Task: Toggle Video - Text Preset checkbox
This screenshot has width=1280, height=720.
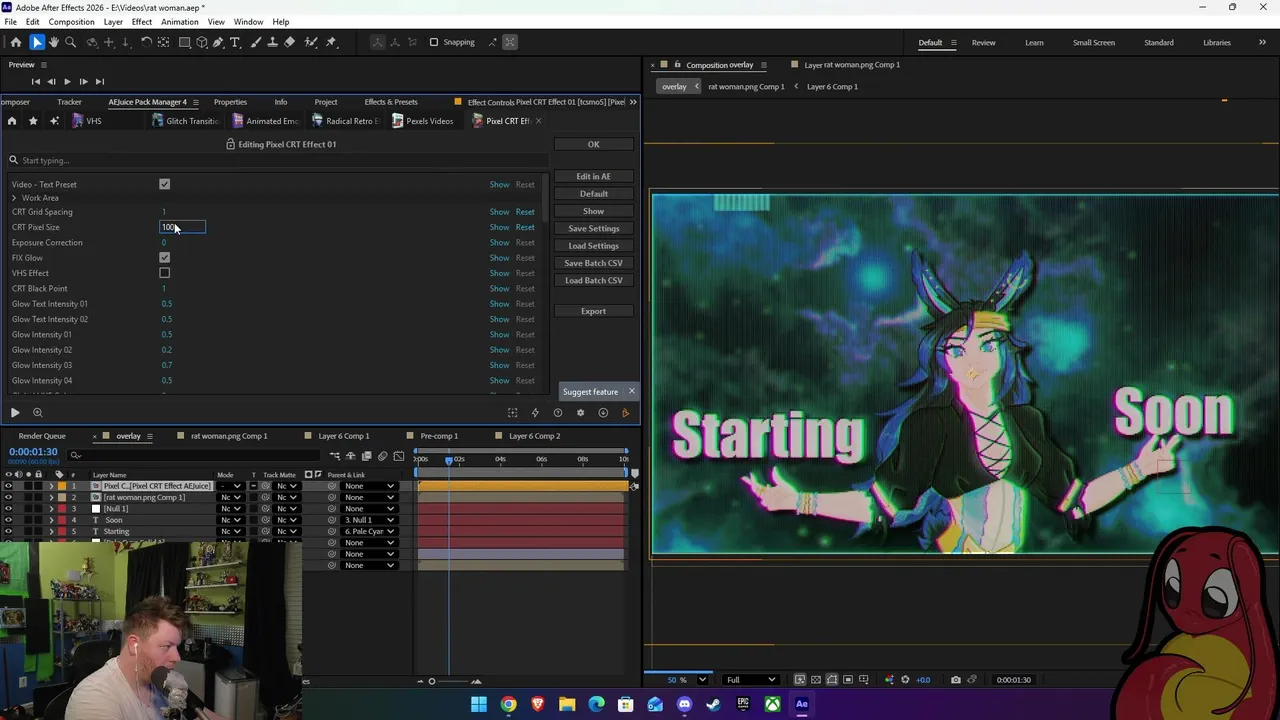Action: coord(164,184)
